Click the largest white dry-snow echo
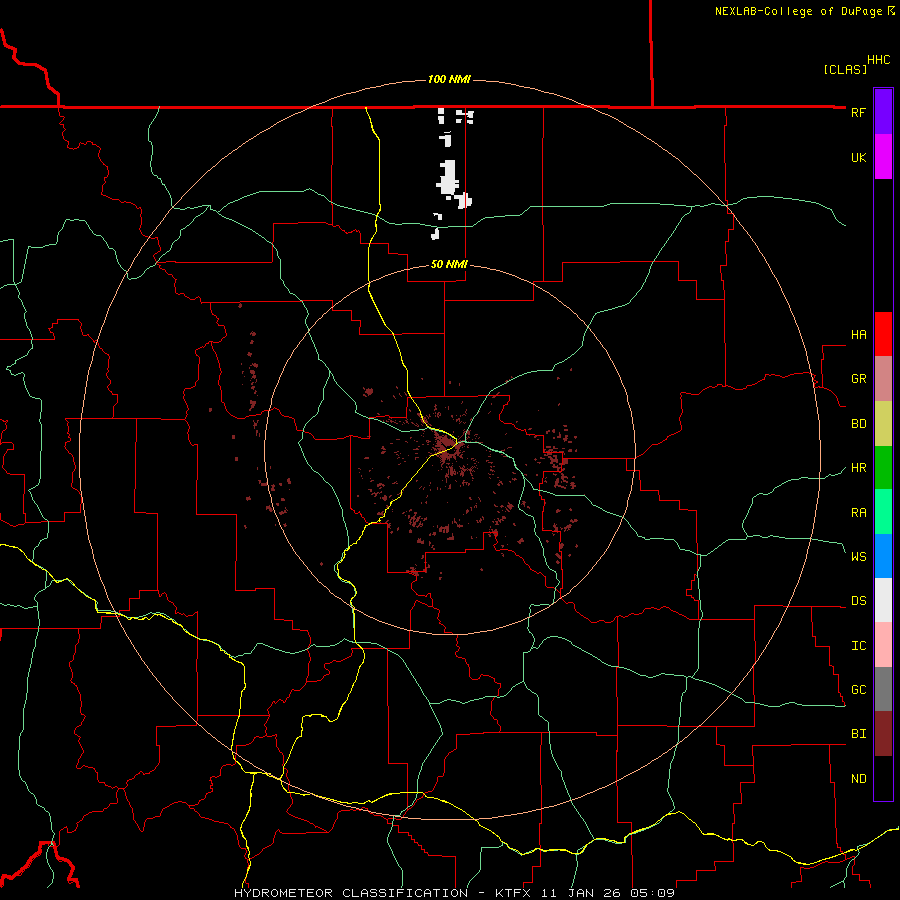 pyautogui.click(x=448, y=178)
